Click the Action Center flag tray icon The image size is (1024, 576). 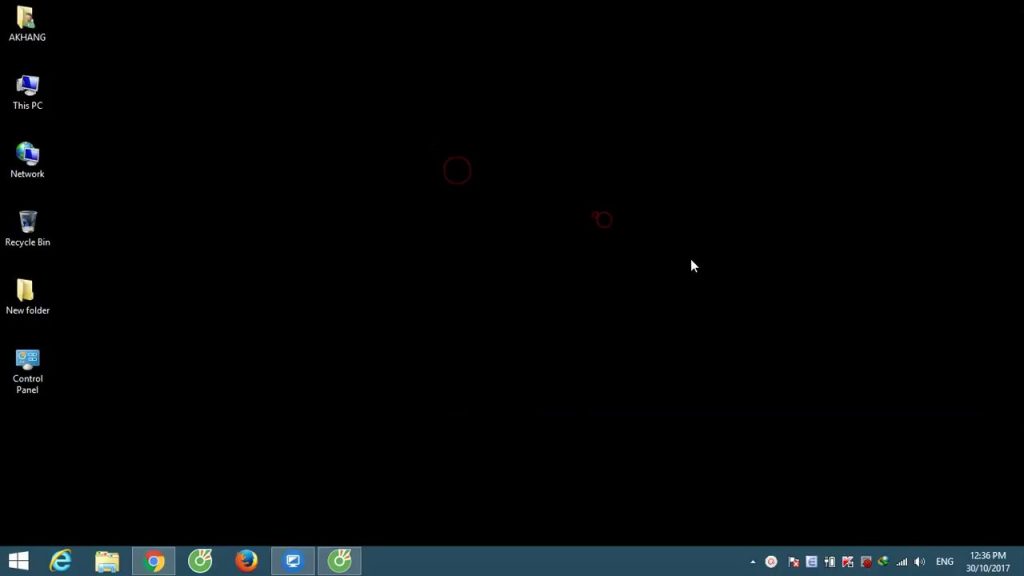[793, 562]
